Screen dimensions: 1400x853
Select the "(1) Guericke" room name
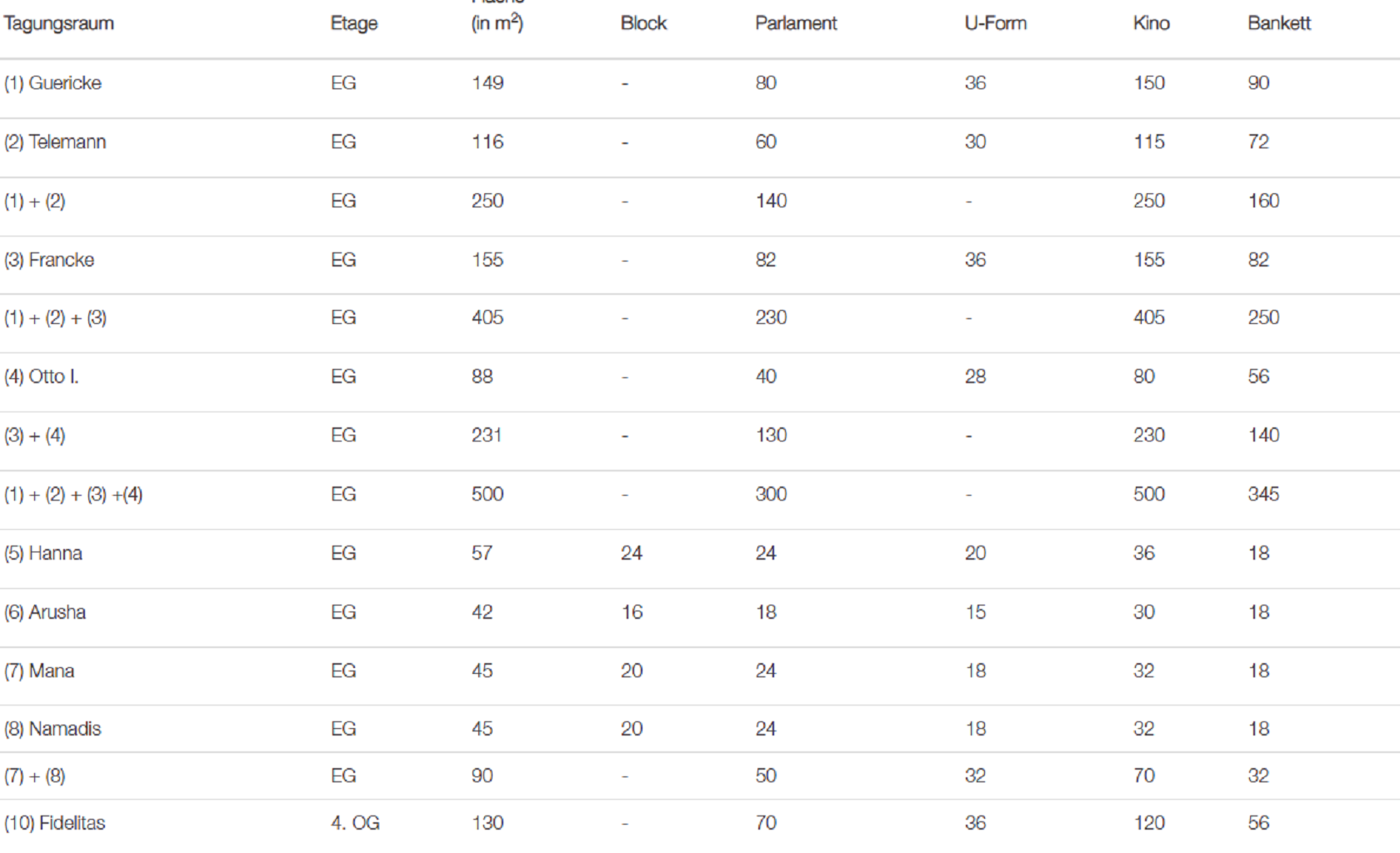point(52,83)
